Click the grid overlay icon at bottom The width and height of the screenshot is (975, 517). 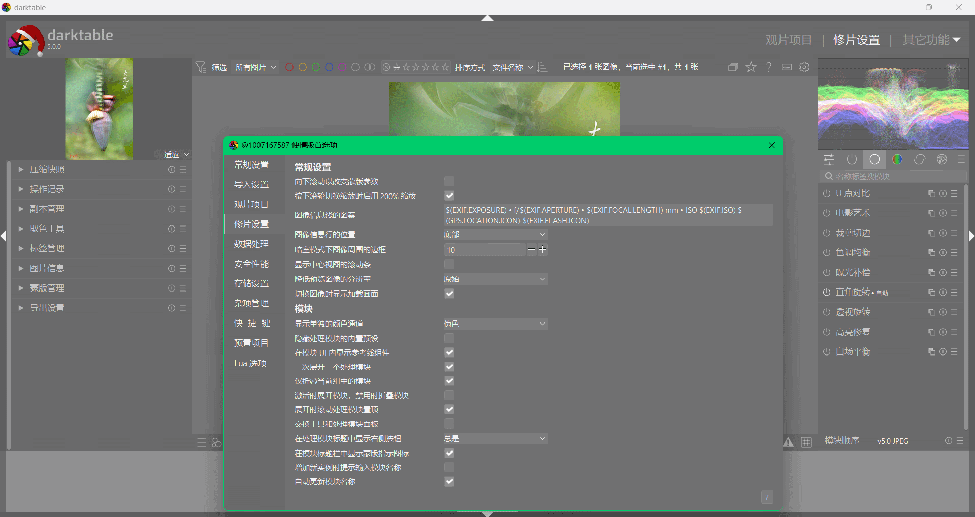(x=806, y=441)
